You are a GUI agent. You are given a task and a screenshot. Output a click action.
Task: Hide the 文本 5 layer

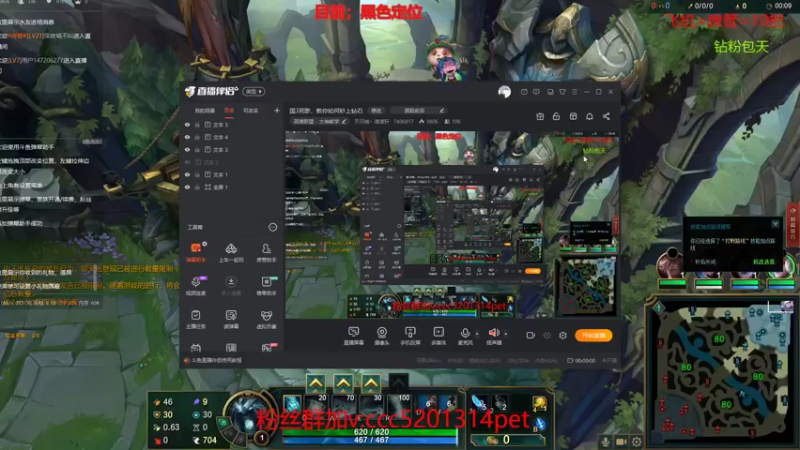coord(187,124)
